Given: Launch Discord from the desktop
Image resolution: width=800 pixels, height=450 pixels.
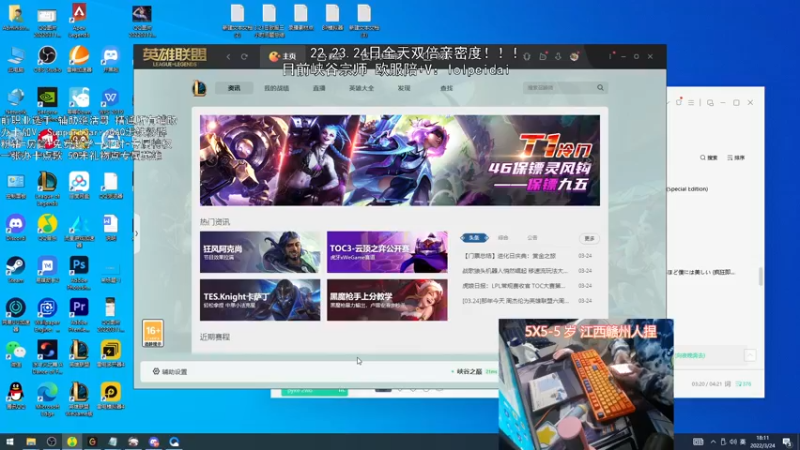Looking at the screenshot, I should click(x=16, y=228).
